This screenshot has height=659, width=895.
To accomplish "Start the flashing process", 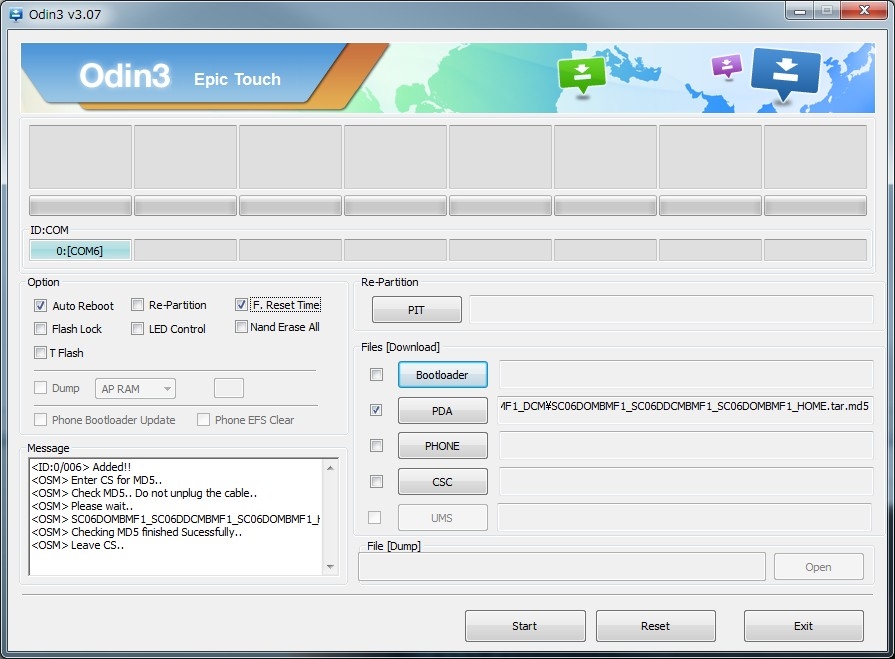I will (x=525, y=626).
